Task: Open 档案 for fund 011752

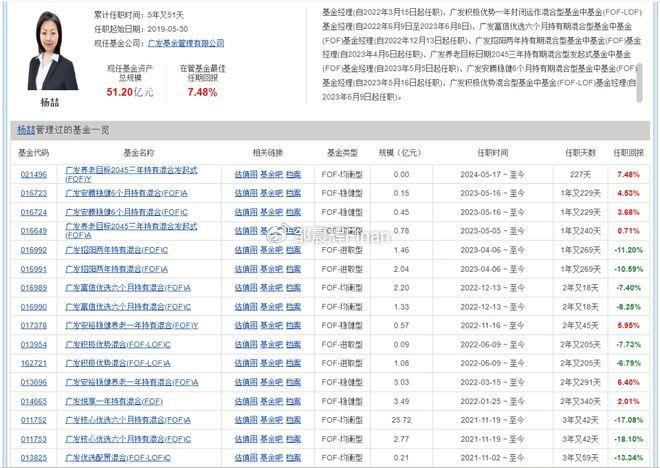Action: [293, 420]
